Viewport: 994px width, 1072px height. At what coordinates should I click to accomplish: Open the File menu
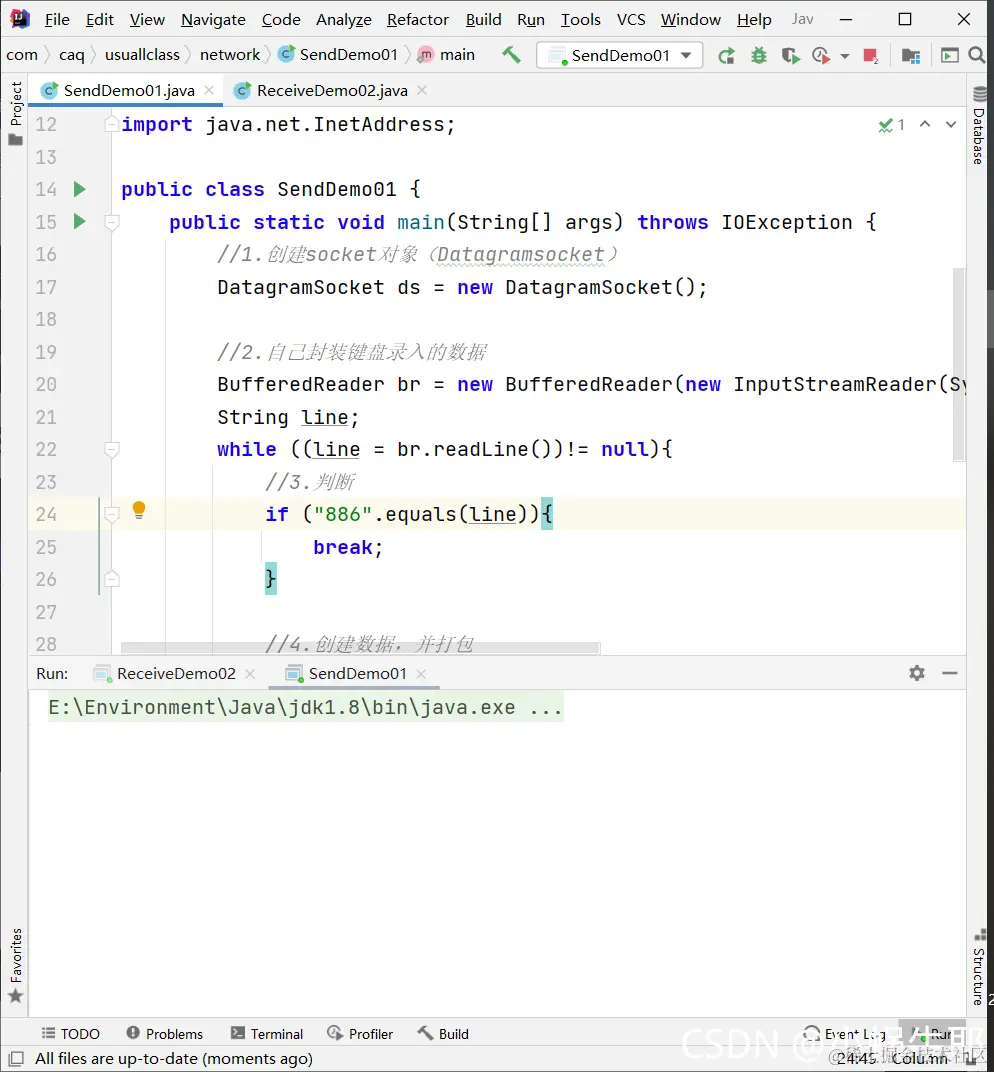click(57, 20)
